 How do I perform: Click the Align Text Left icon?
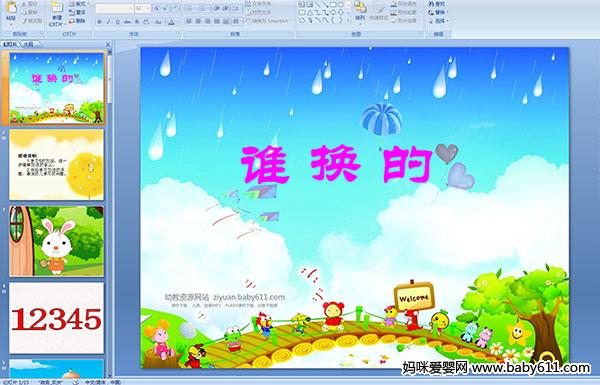pos(189,21)
